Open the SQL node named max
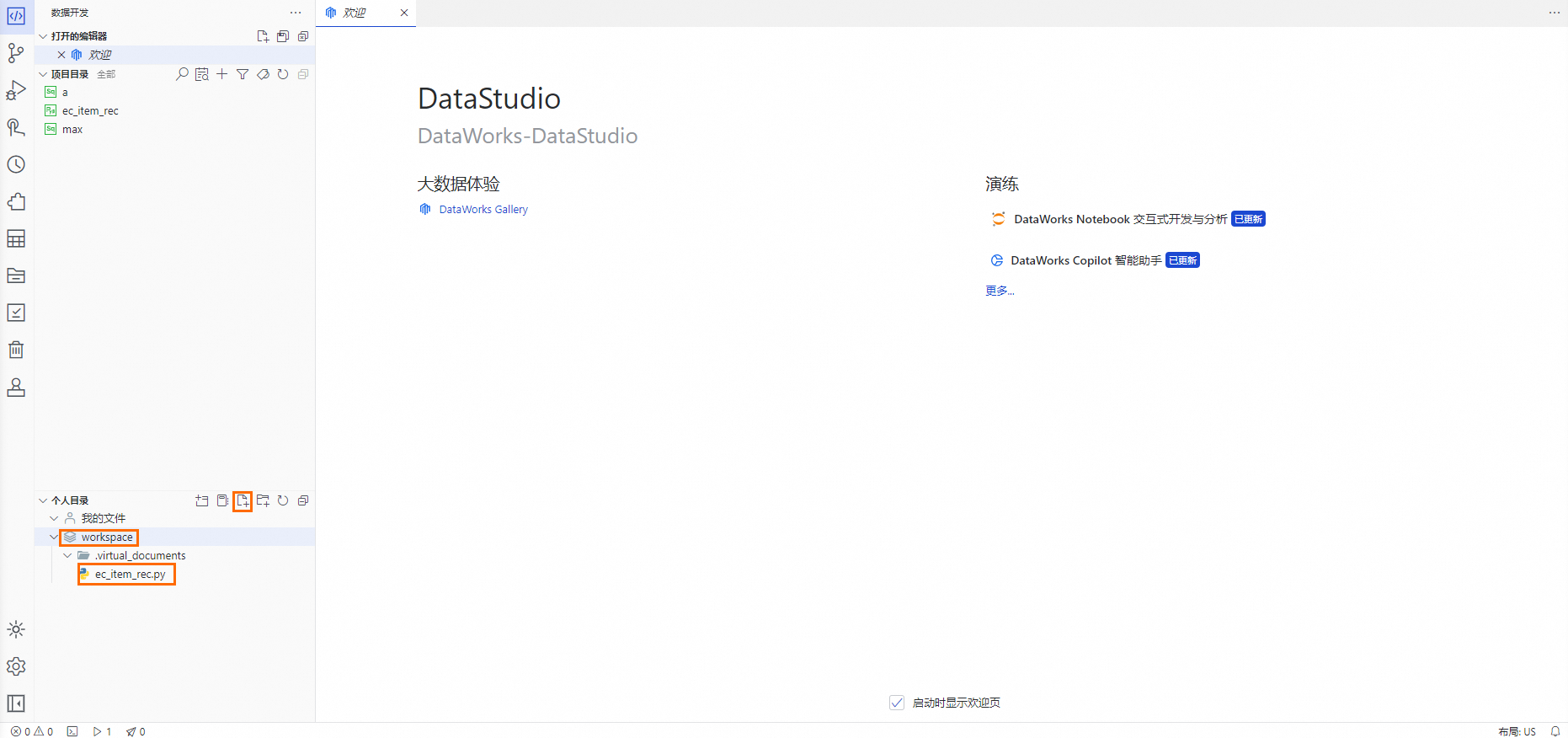Viewport: 1568px width, 738px height. (175, 129)
